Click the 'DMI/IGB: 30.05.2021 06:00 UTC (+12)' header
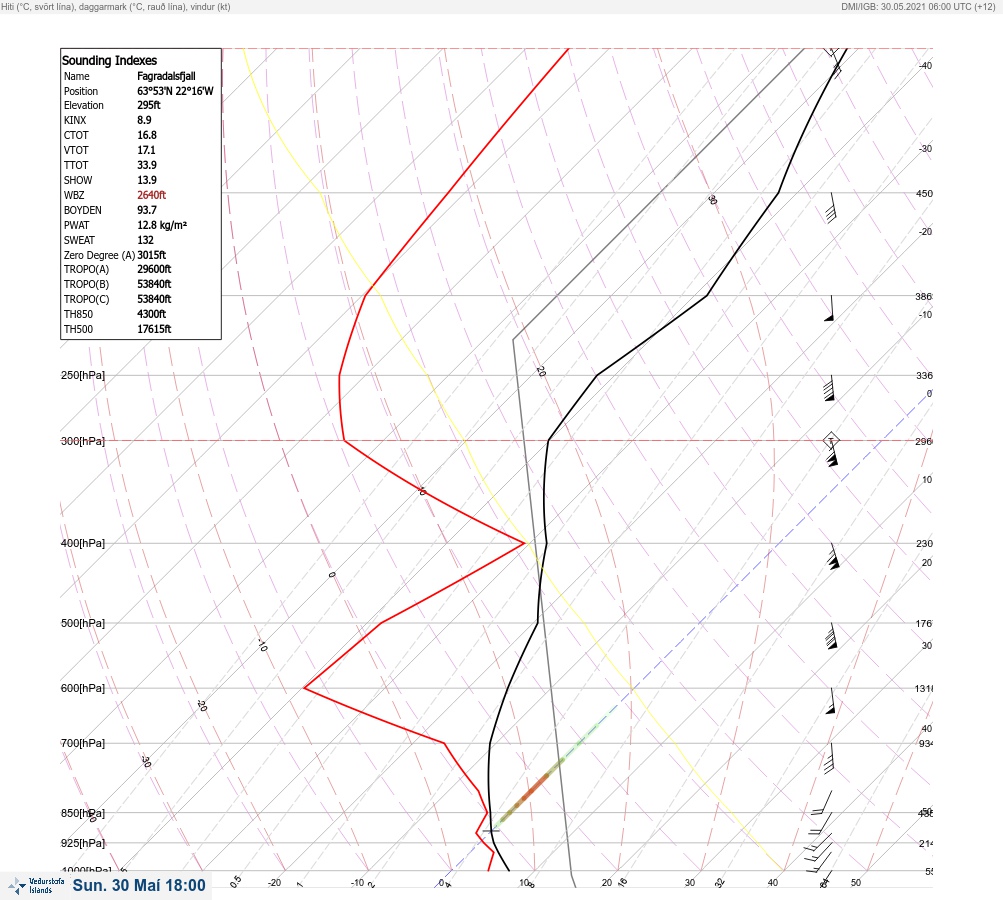Screen dimensions: 1003x900 pyautogui.click(x=919, y=6)
